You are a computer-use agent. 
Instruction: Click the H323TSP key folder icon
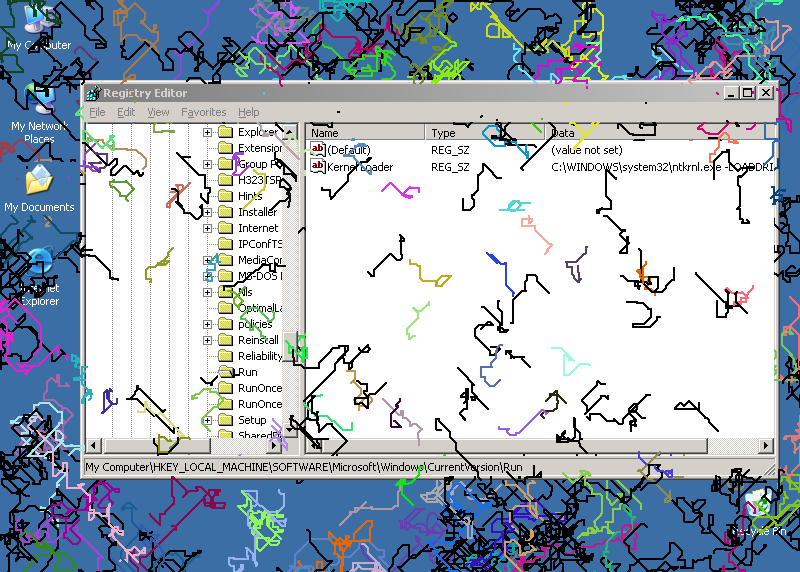[226, 180]
